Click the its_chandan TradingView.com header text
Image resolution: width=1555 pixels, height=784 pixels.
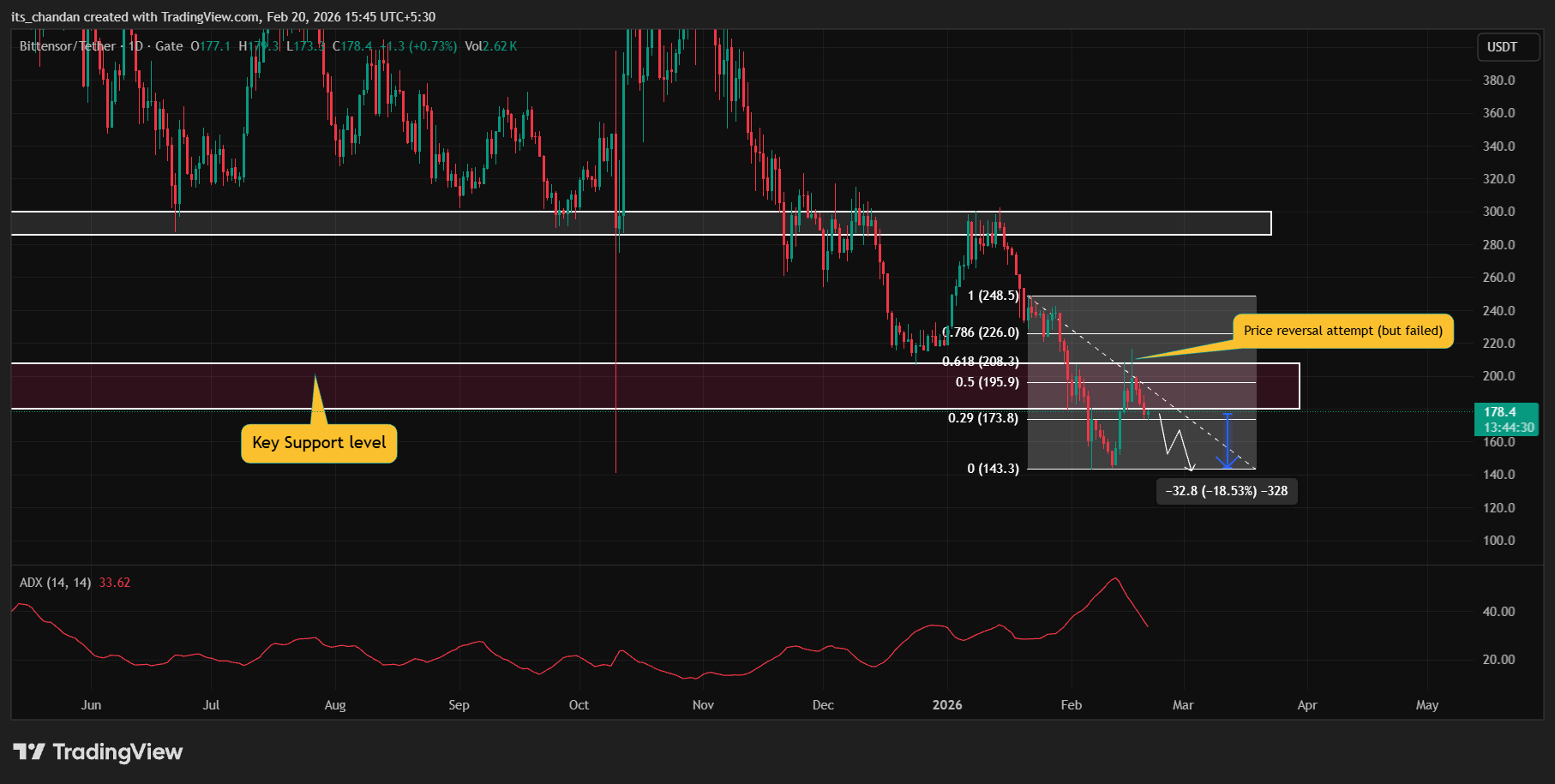click(x=223, y=17)
